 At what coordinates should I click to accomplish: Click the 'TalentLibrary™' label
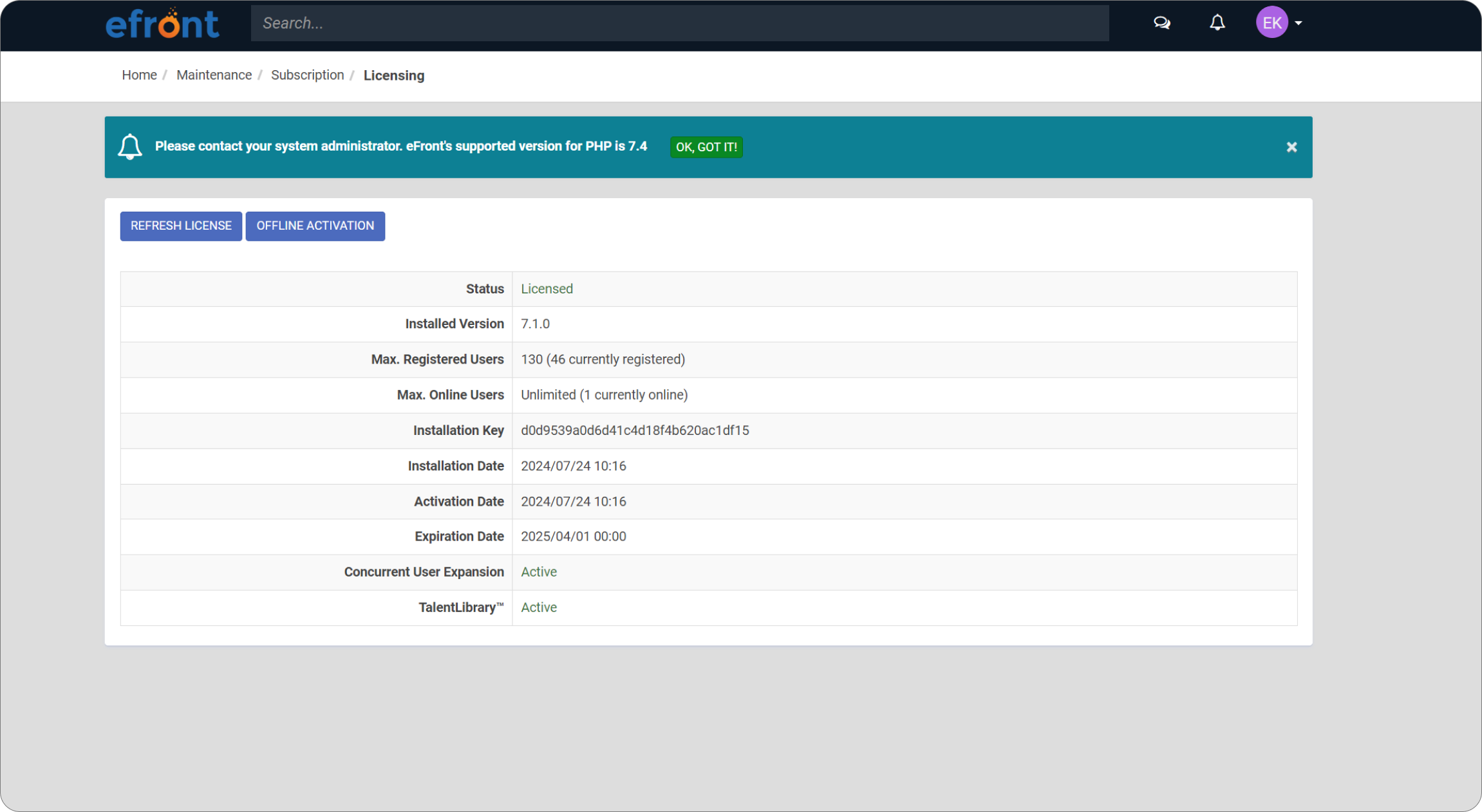pyautogui.click(x=461, y=607)
